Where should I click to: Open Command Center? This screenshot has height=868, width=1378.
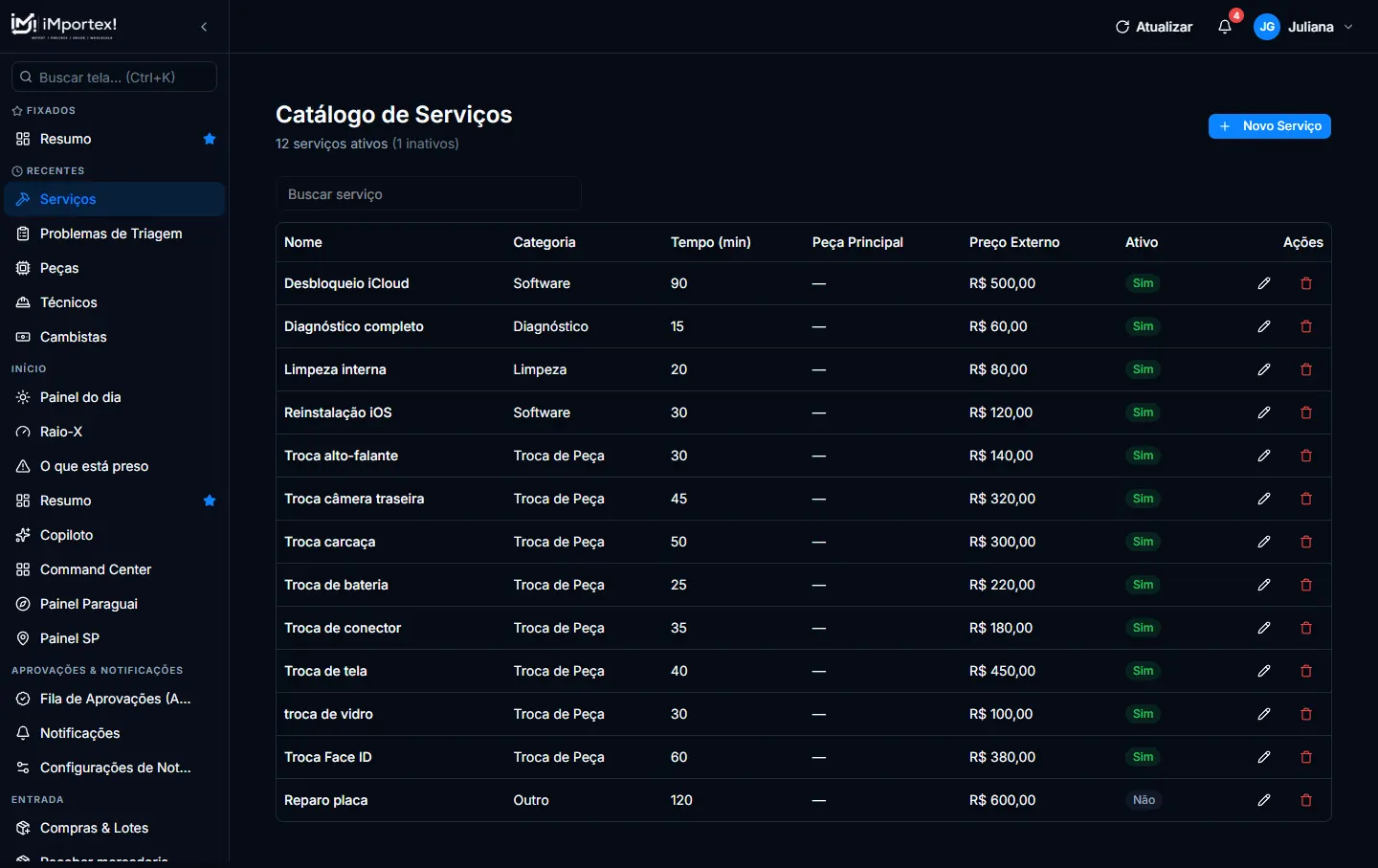click(x=115, y=569)
